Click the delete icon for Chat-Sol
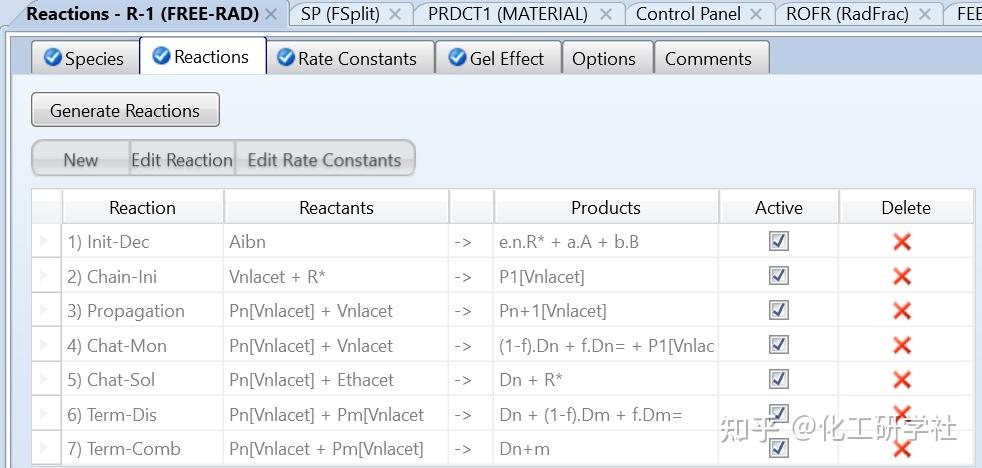This screenshot has width=982, height=468. pos(902,380)
